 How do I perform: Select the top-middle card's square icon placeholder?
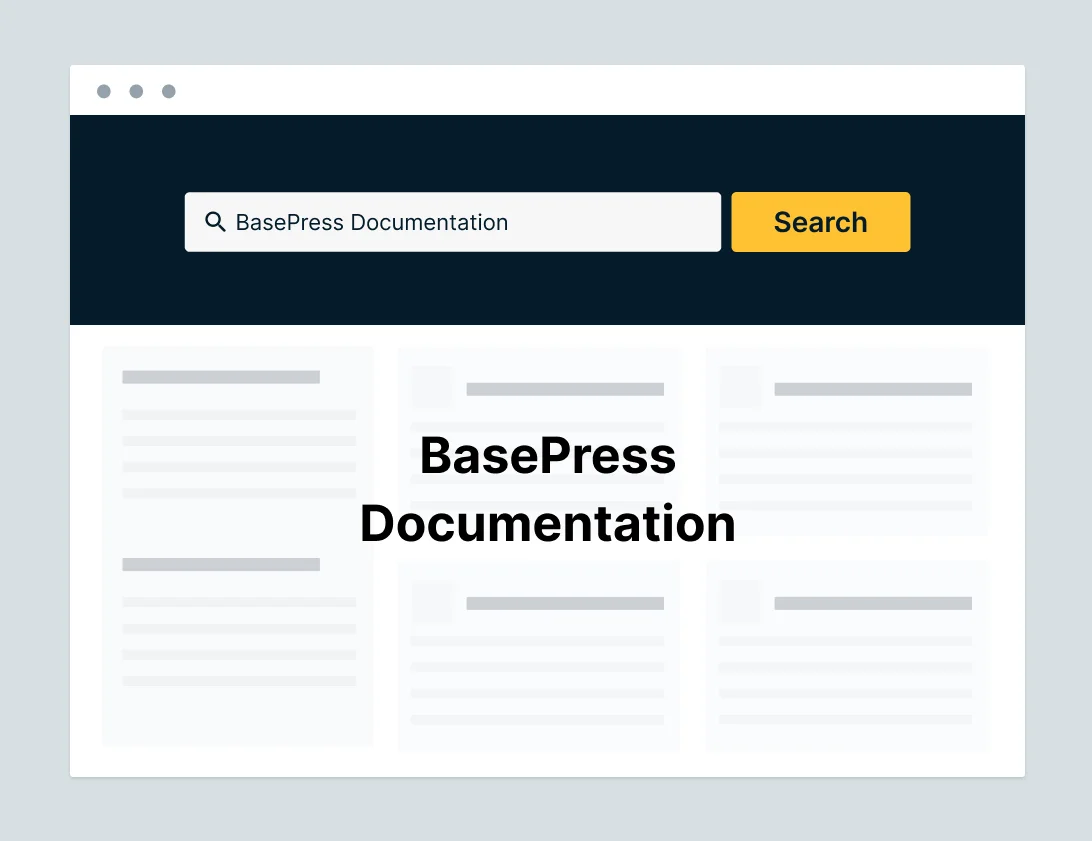pos(432,388)
